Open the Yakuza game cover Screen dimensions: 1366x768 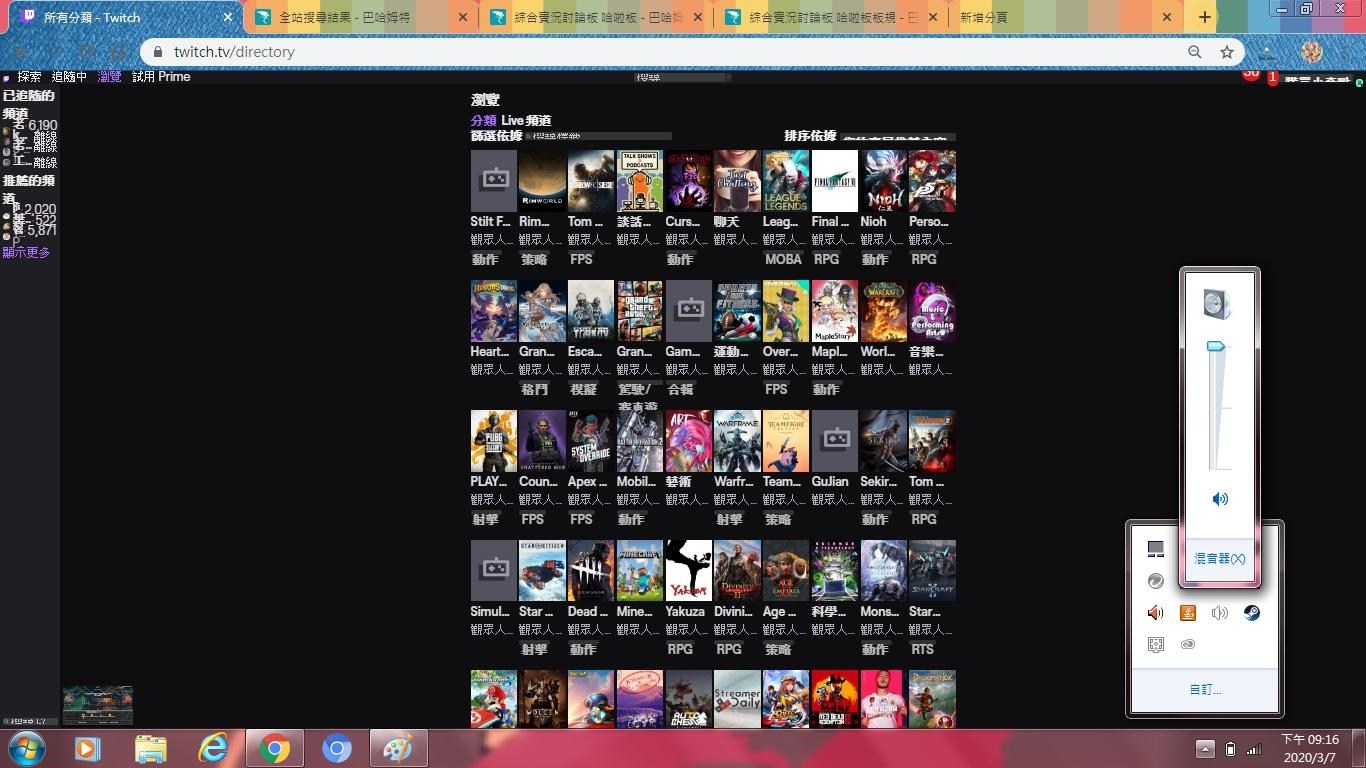coord(689,571)
